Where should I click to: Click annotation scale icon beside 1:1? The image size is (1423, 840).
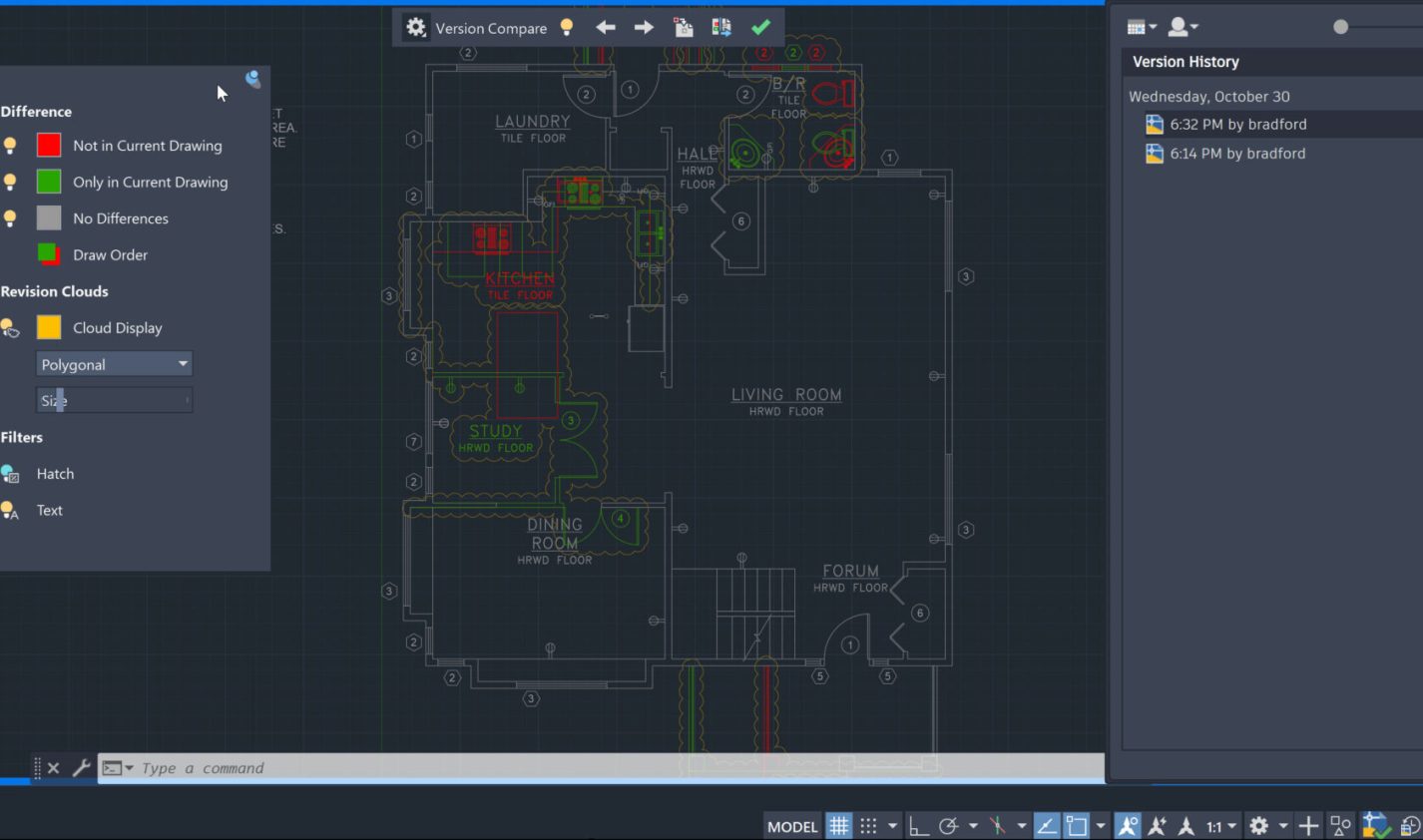(1186, 826)
